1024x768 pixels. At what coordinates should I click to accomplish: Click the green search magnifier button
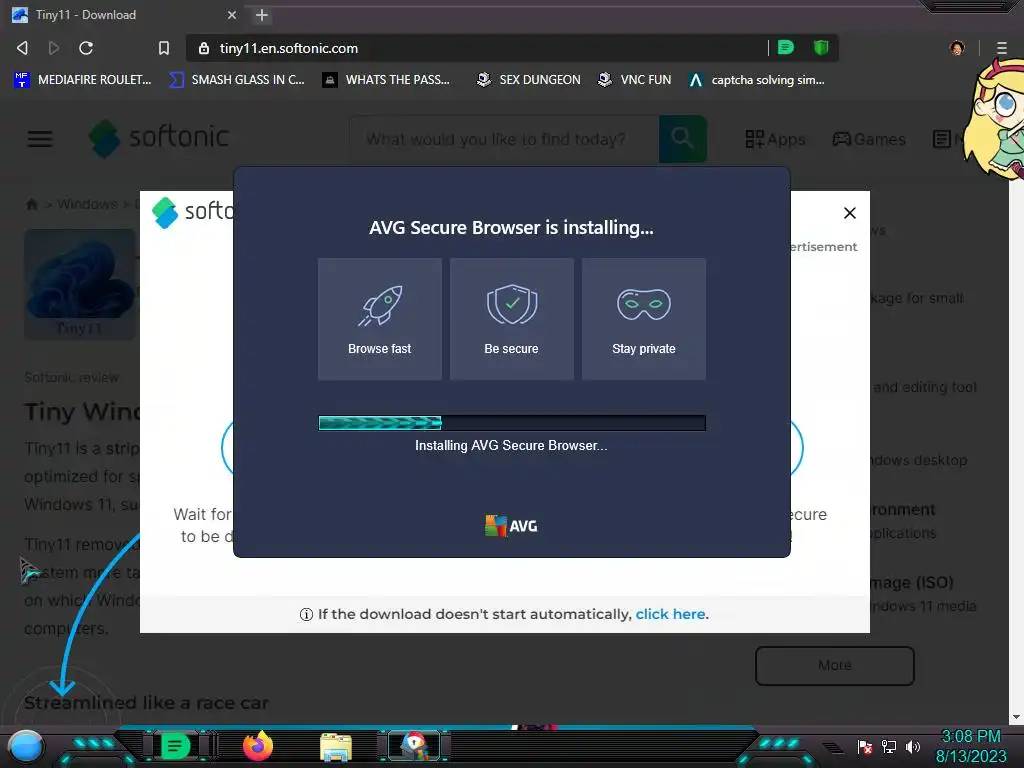(x=682, y=139)
